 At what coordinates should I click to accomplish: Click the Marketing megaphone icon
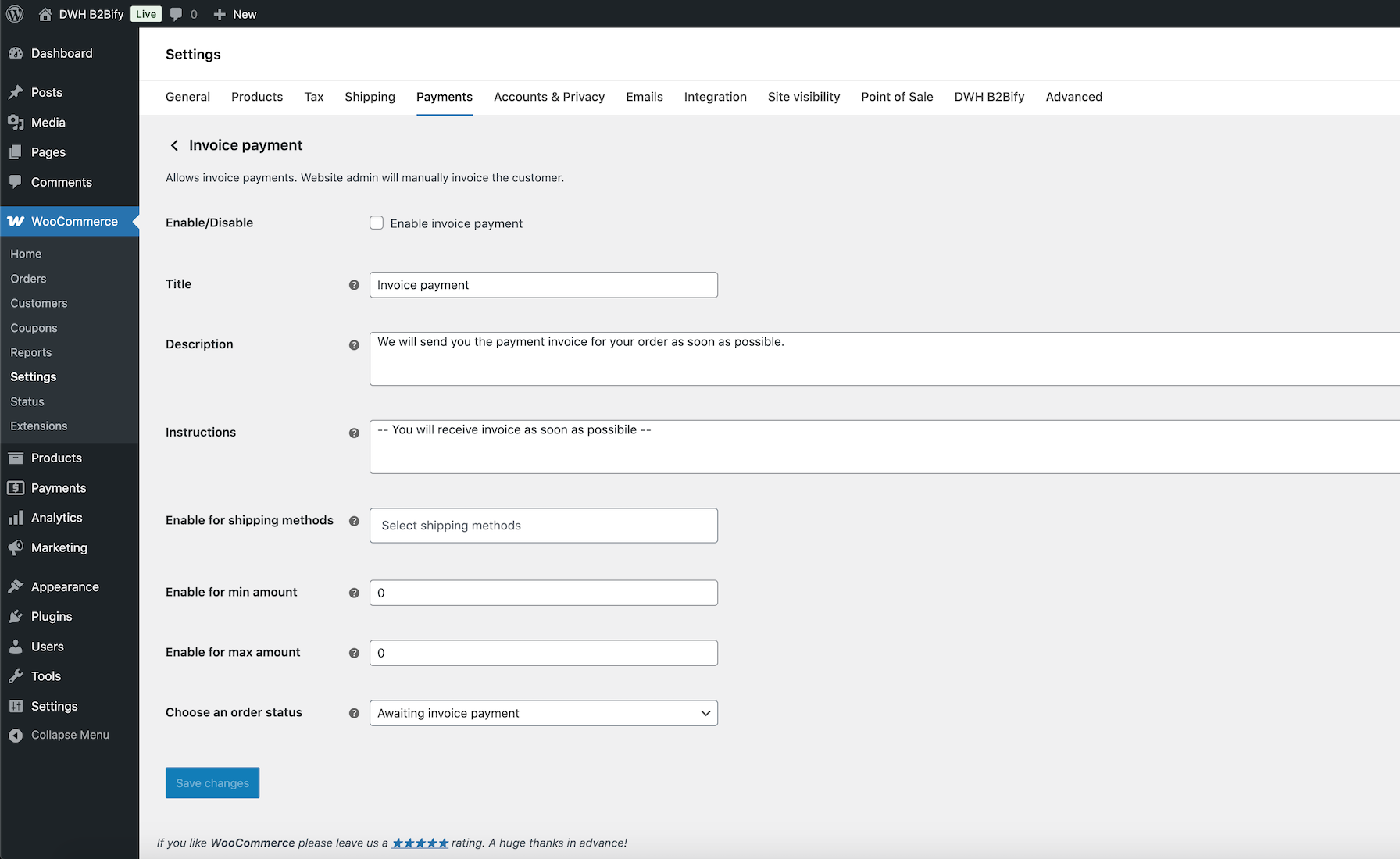click(x=16, y=547)
